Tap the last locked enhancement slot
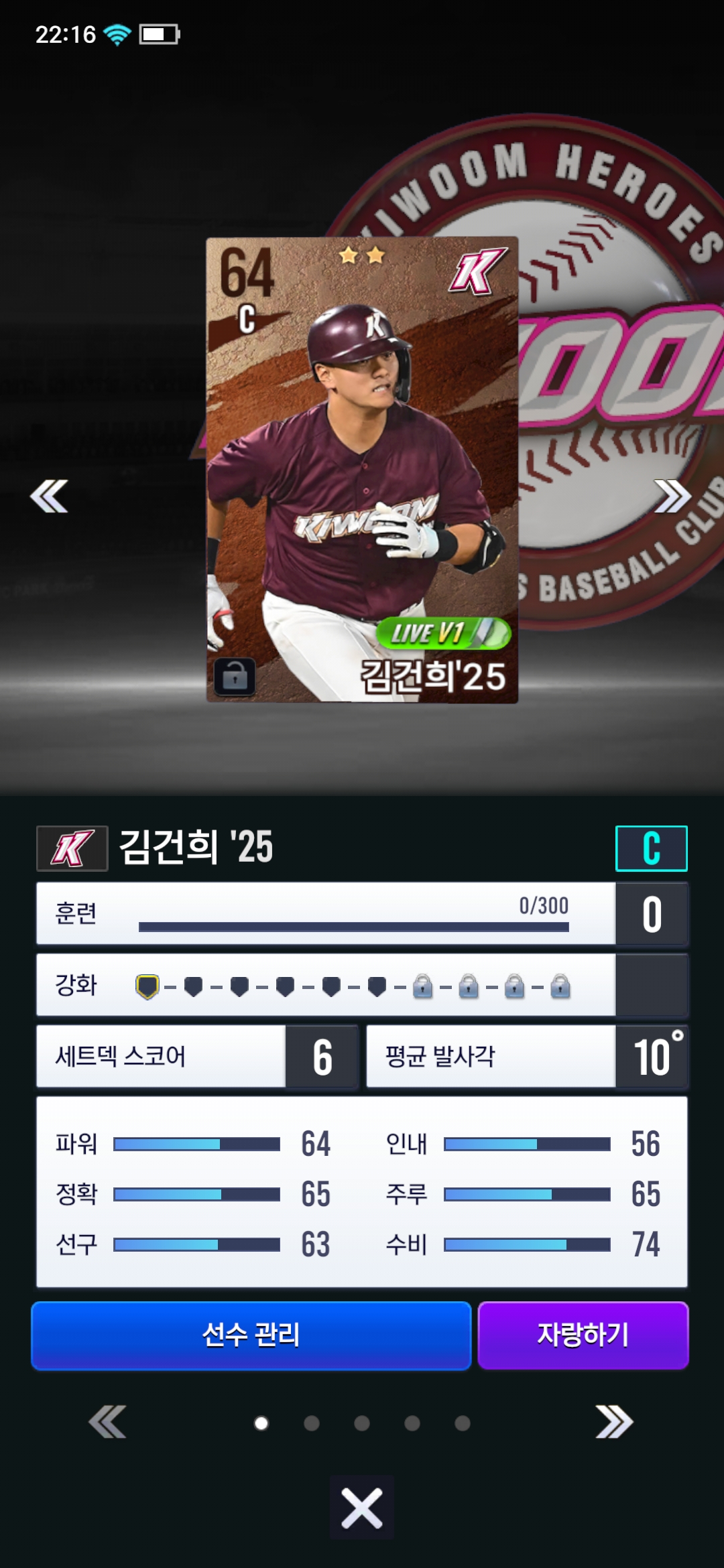This screenshot has width=724, height=1568. 560,986
